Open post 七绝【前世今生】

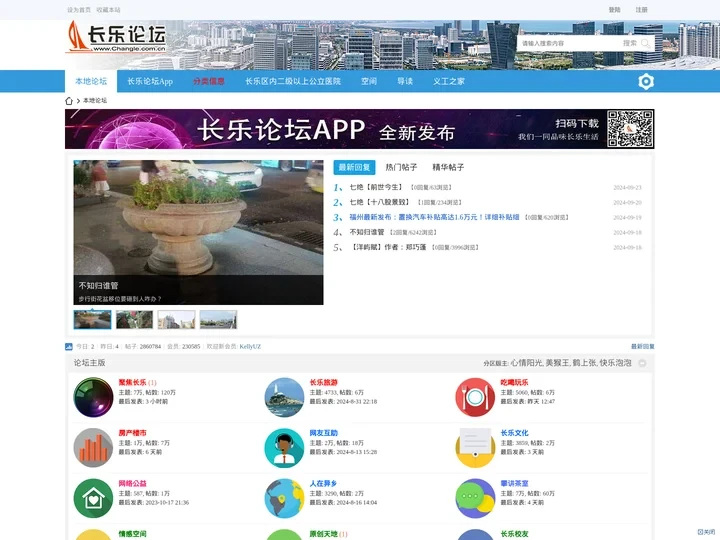click(376, 187)
